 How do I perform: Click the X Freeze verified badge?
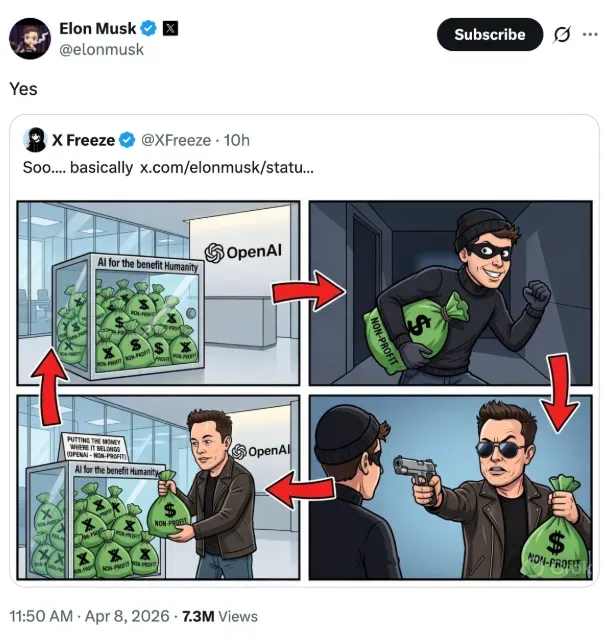point(128,140)
